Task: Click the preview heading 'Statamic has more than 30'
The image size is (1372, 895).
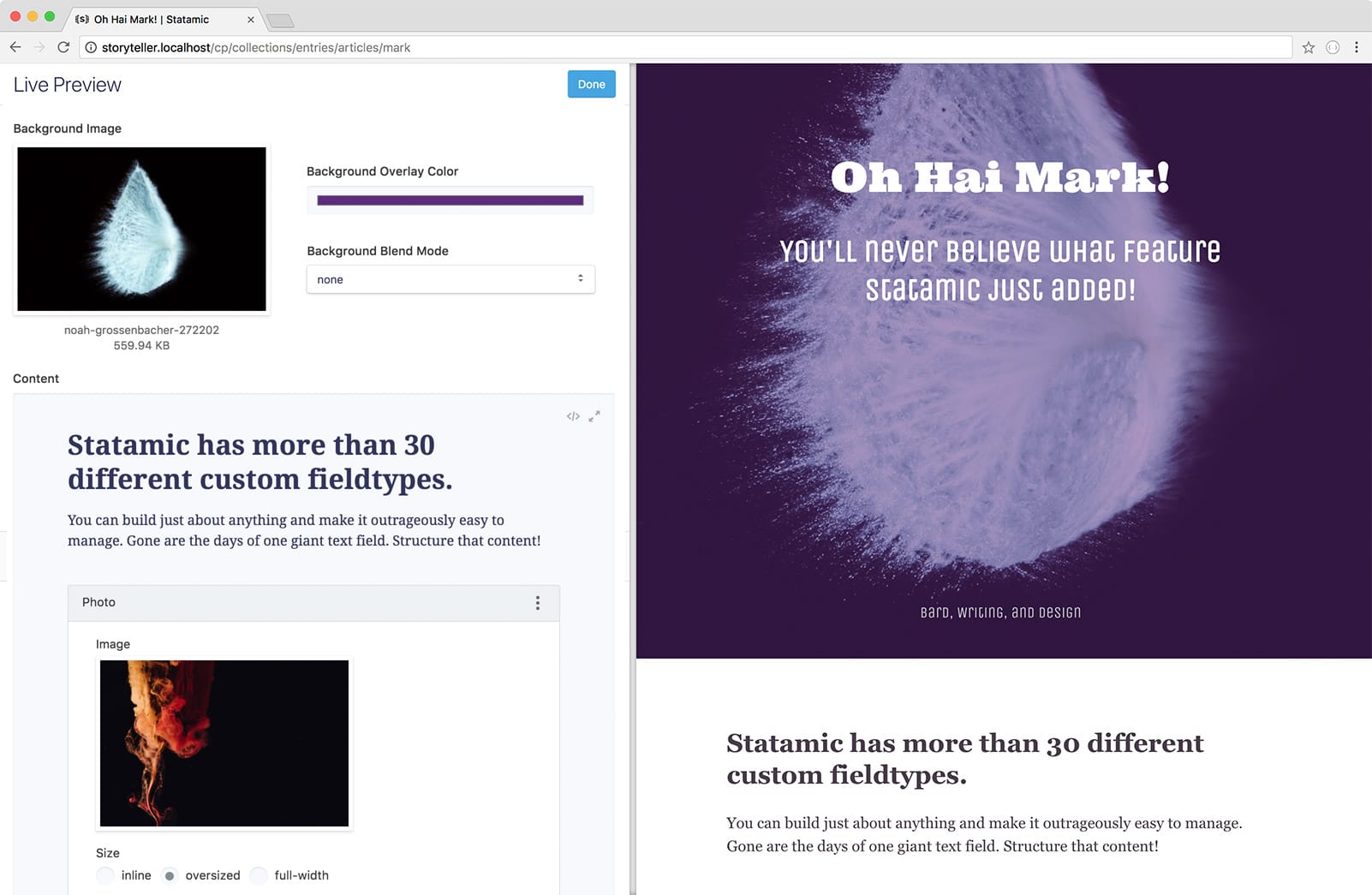Action: (x=965, y=759)
